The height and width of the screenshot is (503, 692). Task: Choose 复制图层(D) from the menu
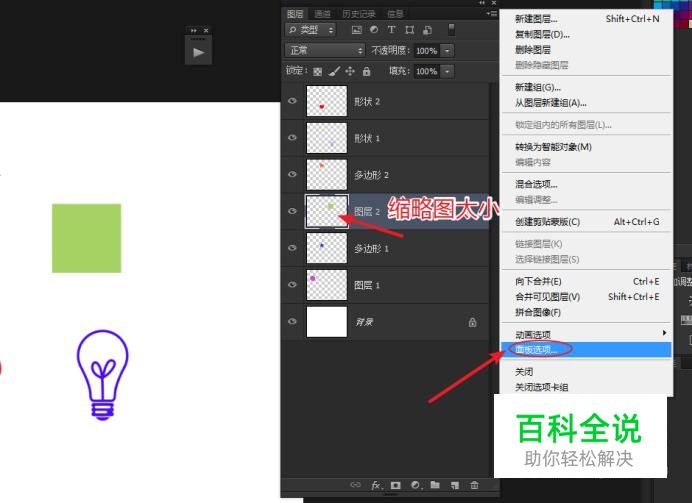pos(586,34)
